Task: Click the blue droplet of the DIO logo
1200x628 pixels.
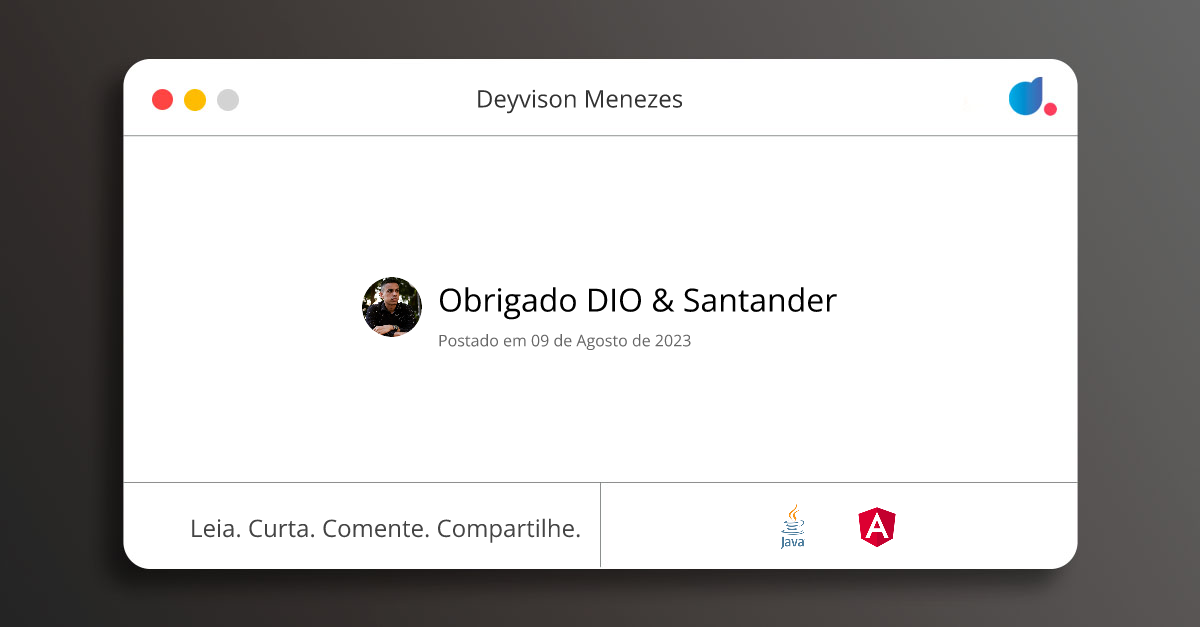Action: coord(1026,95)
